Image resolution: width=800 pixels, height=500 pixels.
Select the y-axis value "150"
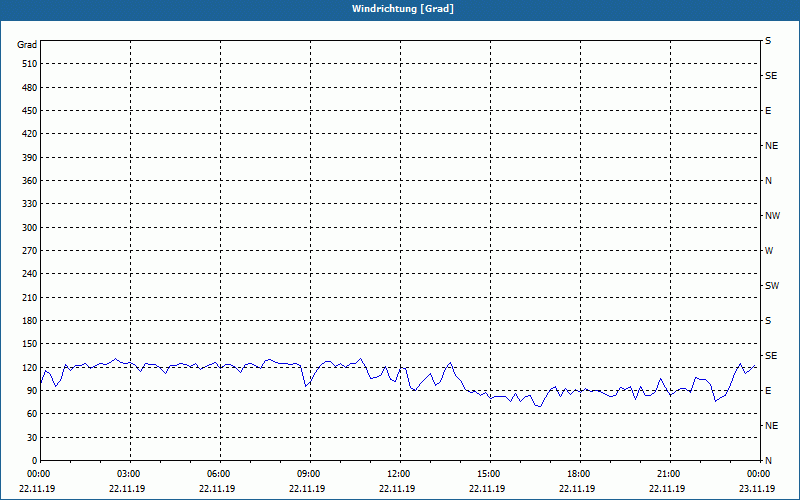(x=30, y=344)
